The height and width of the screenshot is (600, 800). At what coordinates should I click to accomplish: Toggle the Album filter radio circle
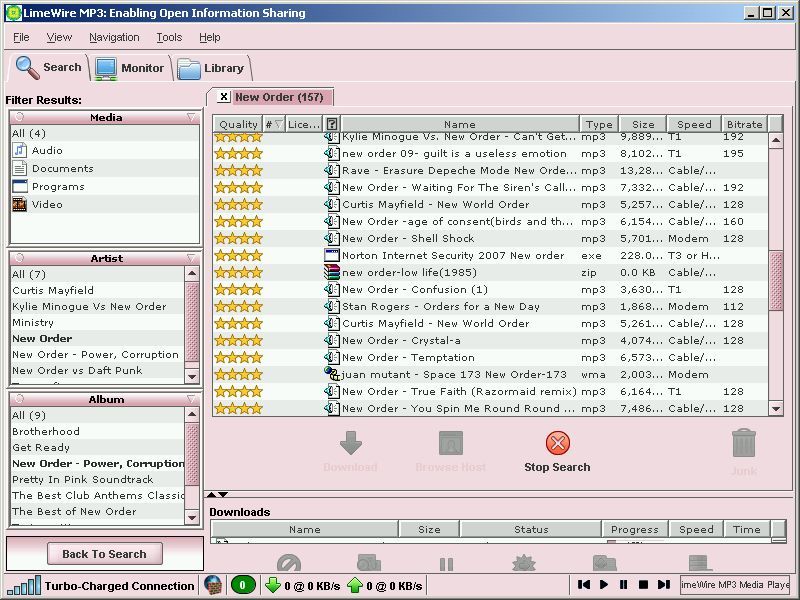(20, 398)
